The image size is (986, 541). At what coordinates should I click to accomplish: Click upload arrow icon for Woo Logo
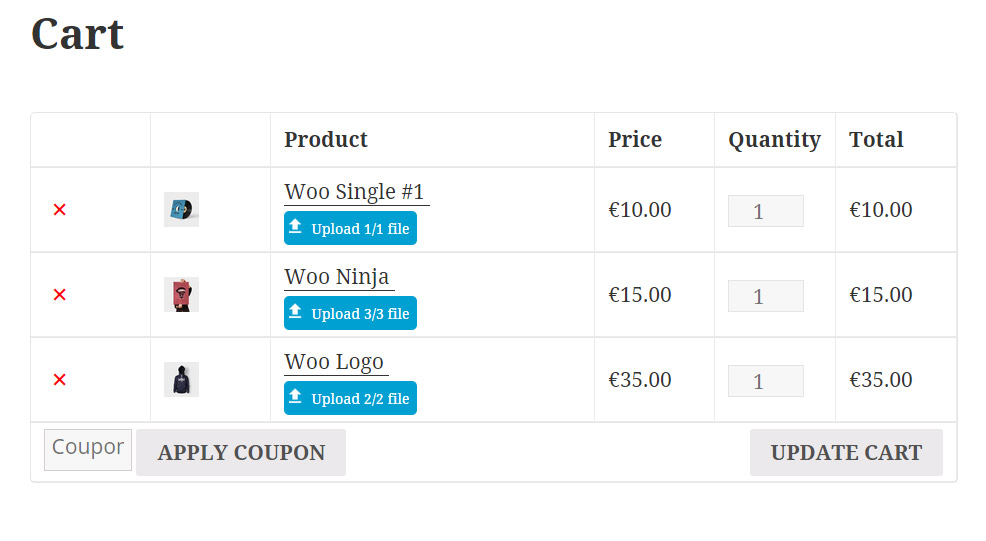(296, 397)
